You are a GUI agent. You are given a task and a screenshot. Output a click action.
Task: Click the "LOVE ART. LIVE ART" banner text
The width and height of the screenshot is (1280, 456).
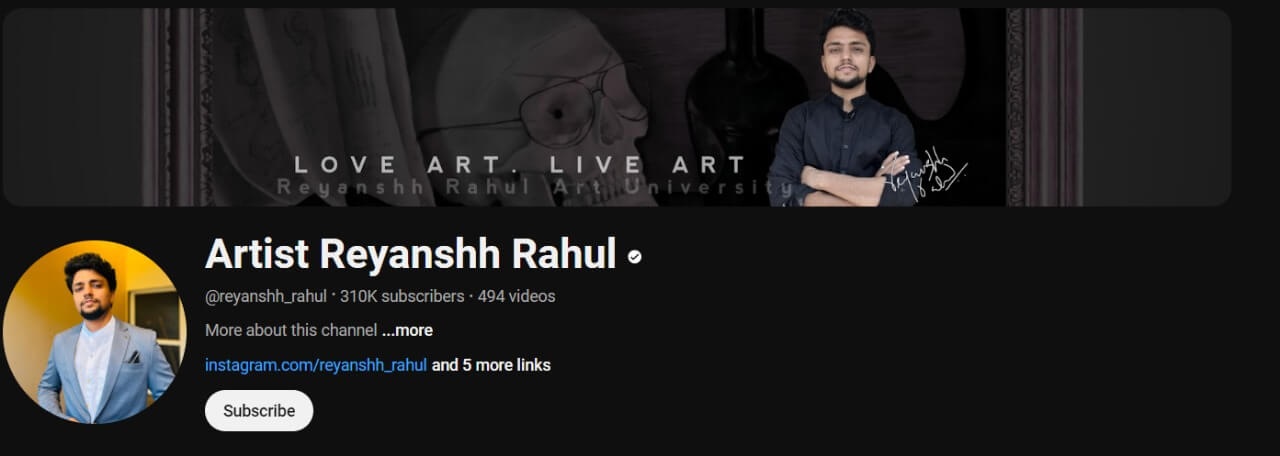tap(520, 165)
